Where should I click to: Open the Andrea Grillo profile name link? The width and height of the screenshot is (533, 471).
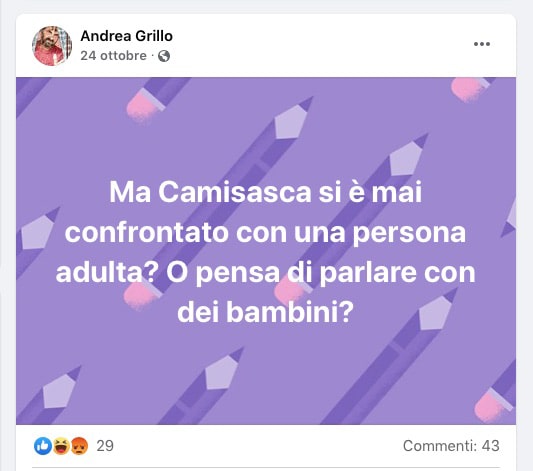pyautogui.click(x=126, y=36)
